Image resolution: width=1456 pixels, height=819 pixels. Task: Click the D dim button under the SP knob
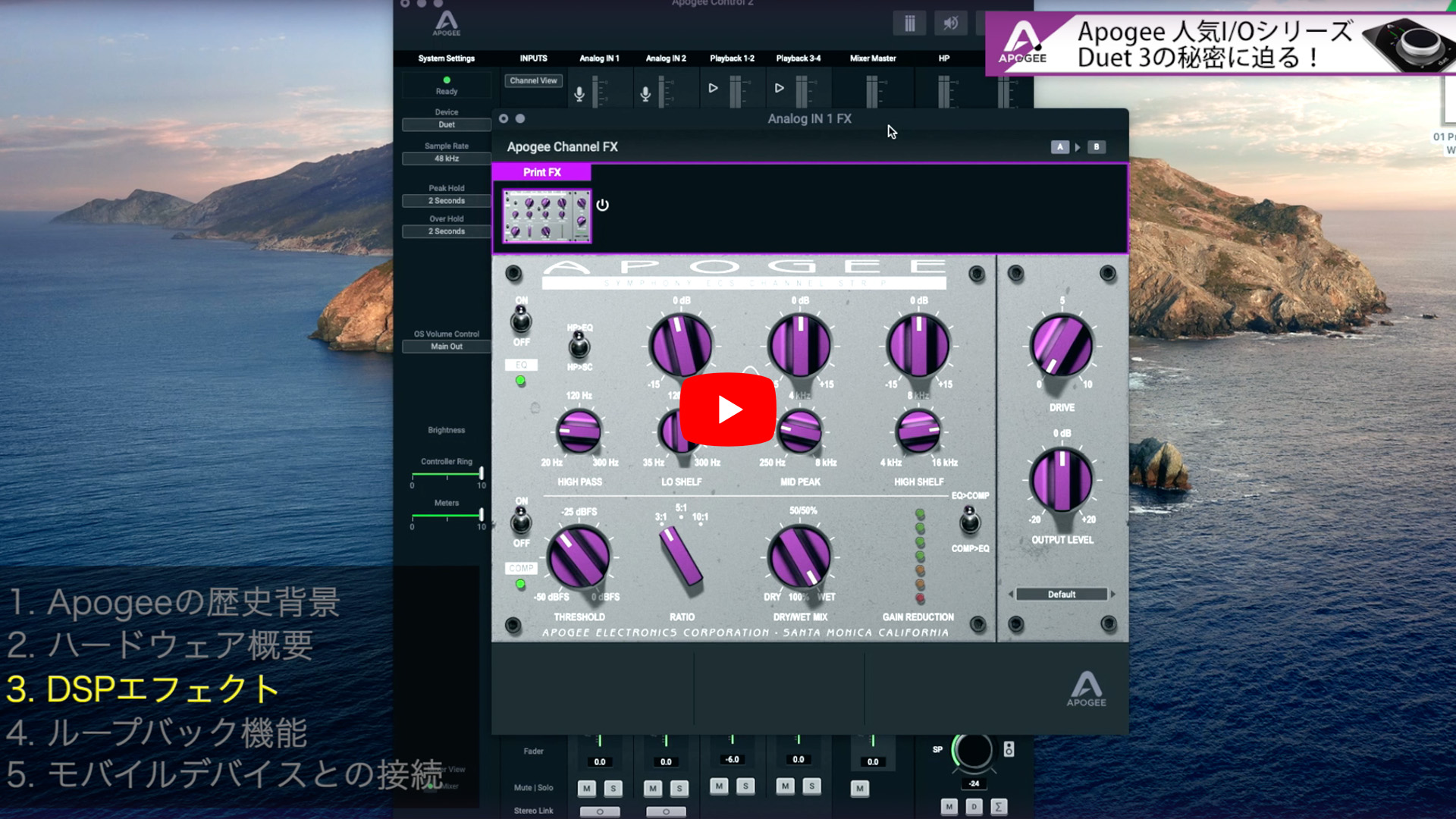pos(974,807)
